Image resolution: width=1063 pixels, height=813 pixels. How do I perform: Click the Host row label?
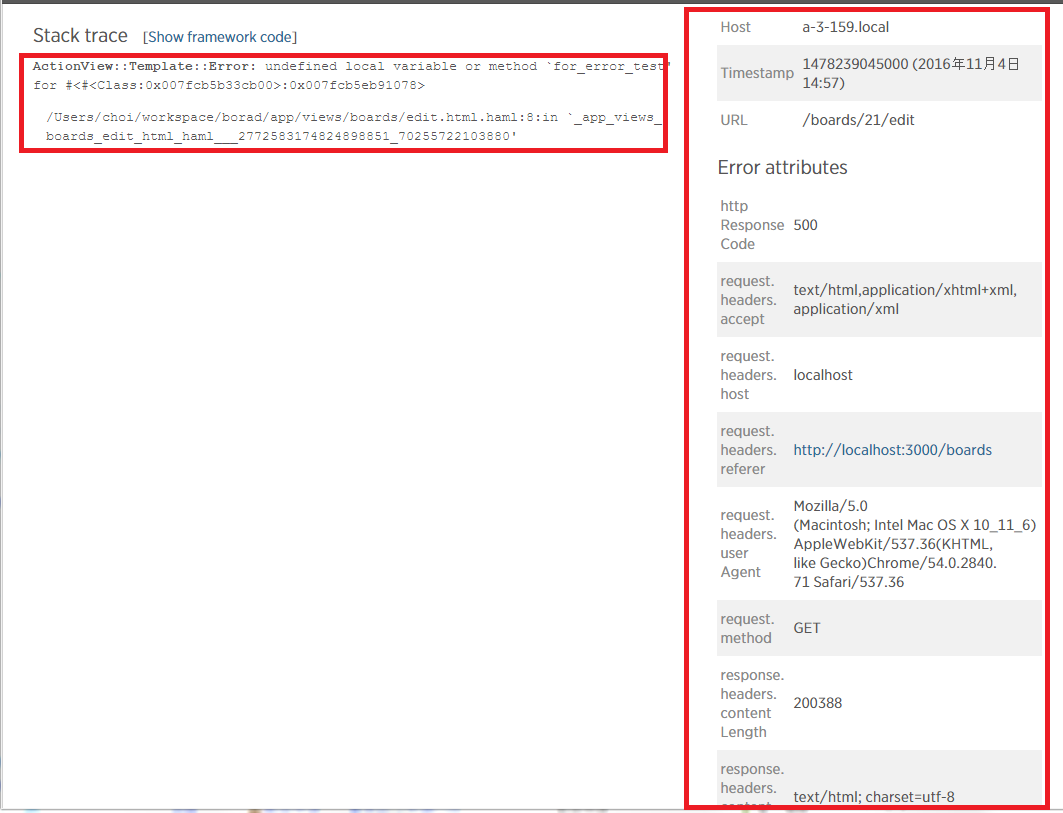pos(735,27)
